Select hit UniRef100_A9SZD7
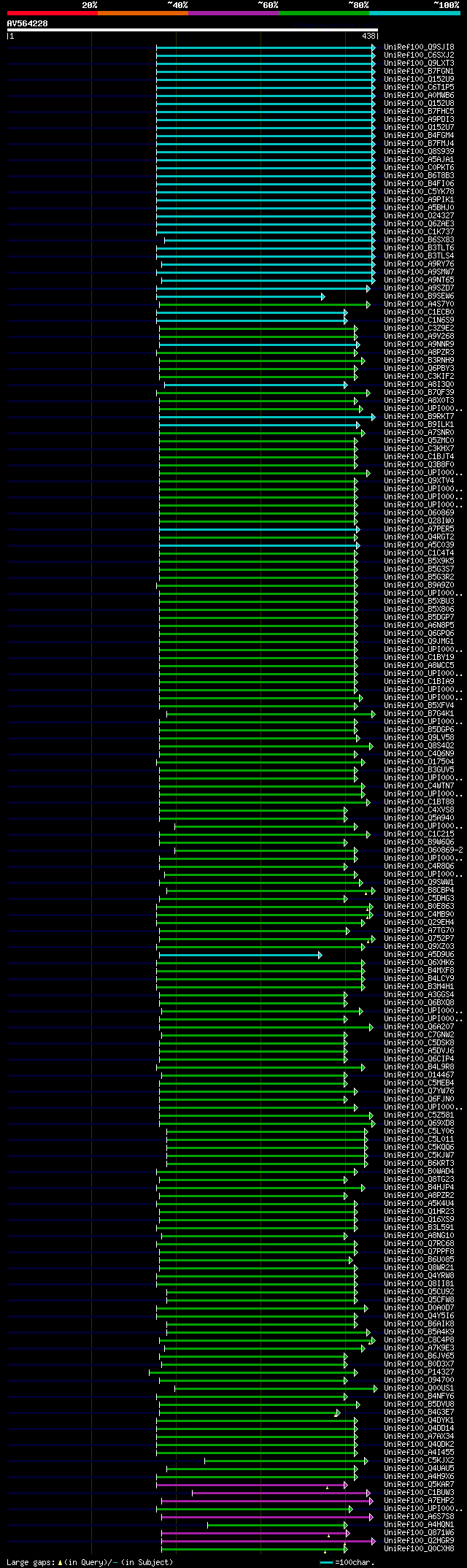 419,288
